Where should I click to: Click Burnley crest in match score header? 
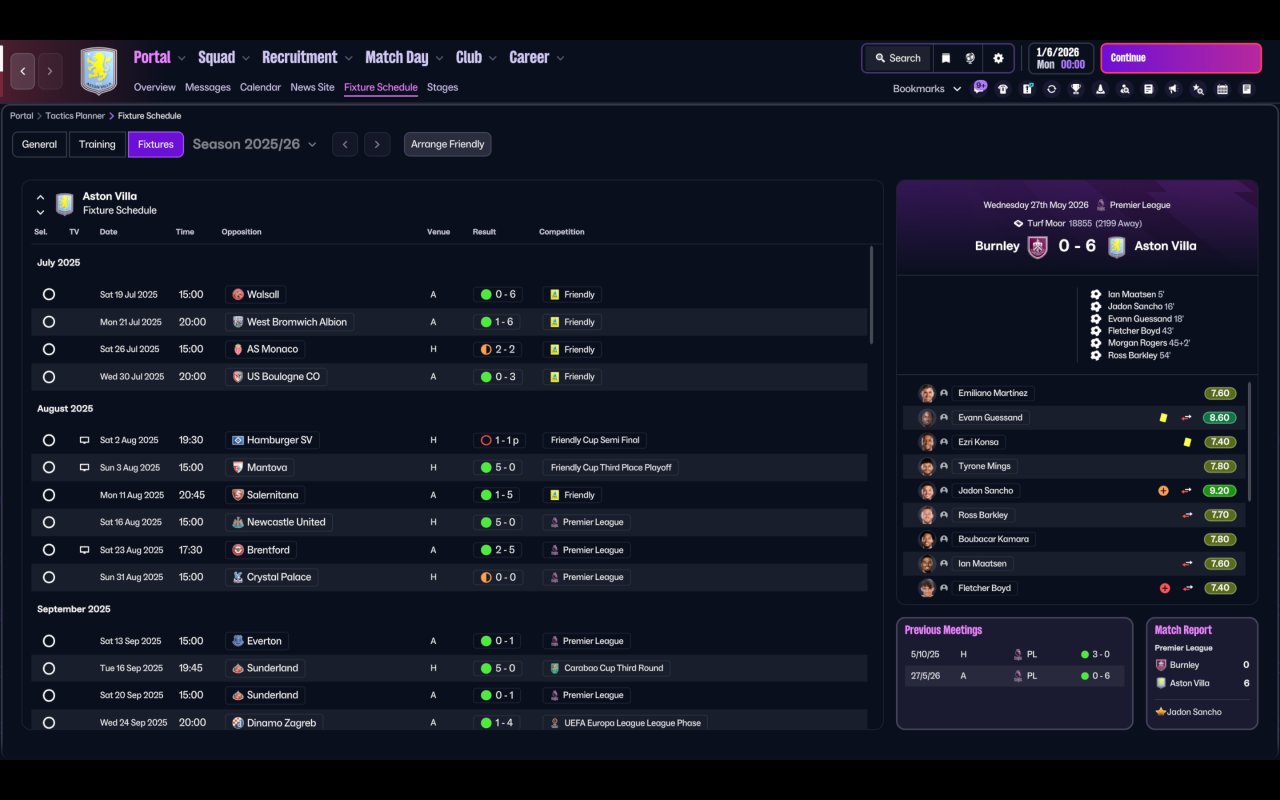(x=1038, y=247)
